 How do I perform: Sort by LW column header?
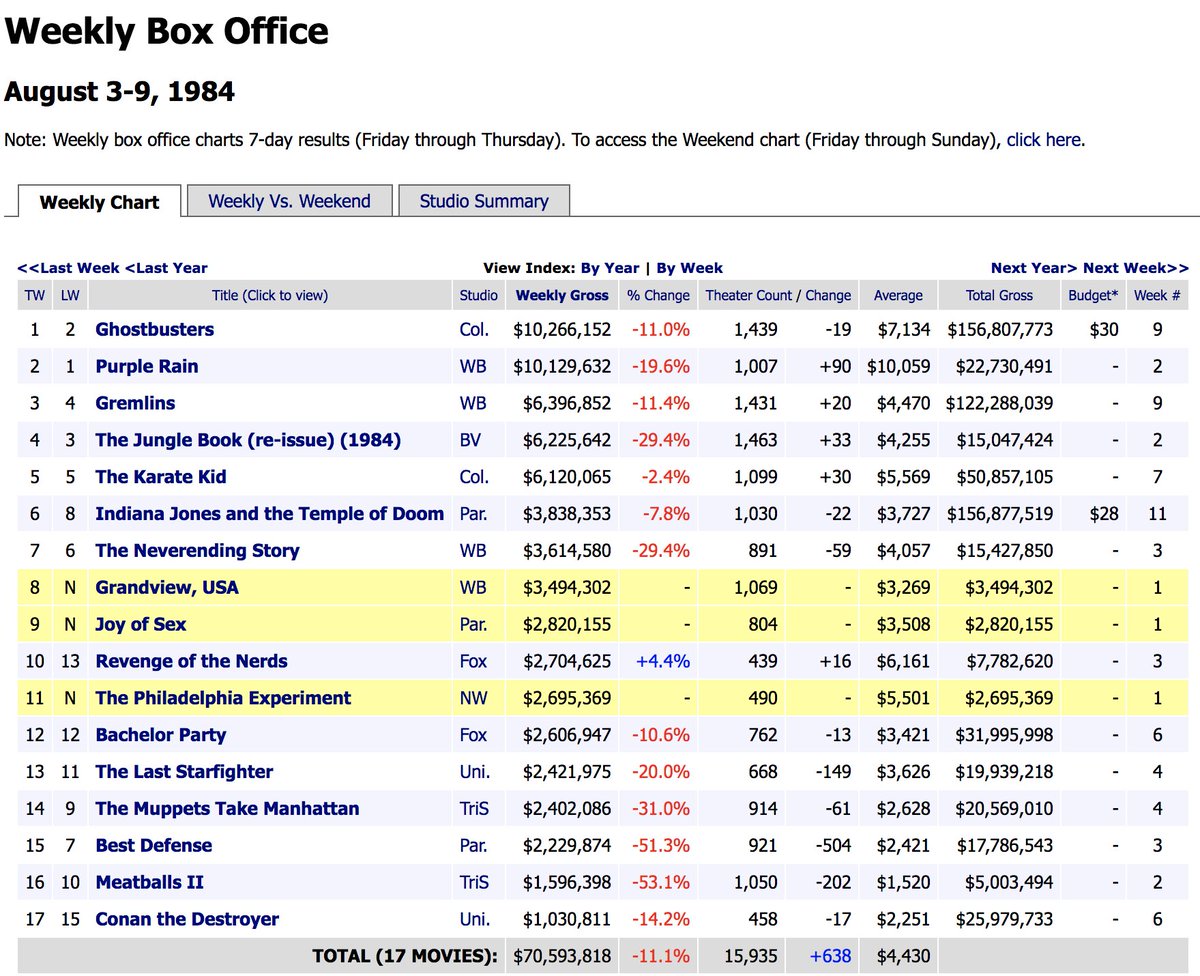[x=69, y=295]
